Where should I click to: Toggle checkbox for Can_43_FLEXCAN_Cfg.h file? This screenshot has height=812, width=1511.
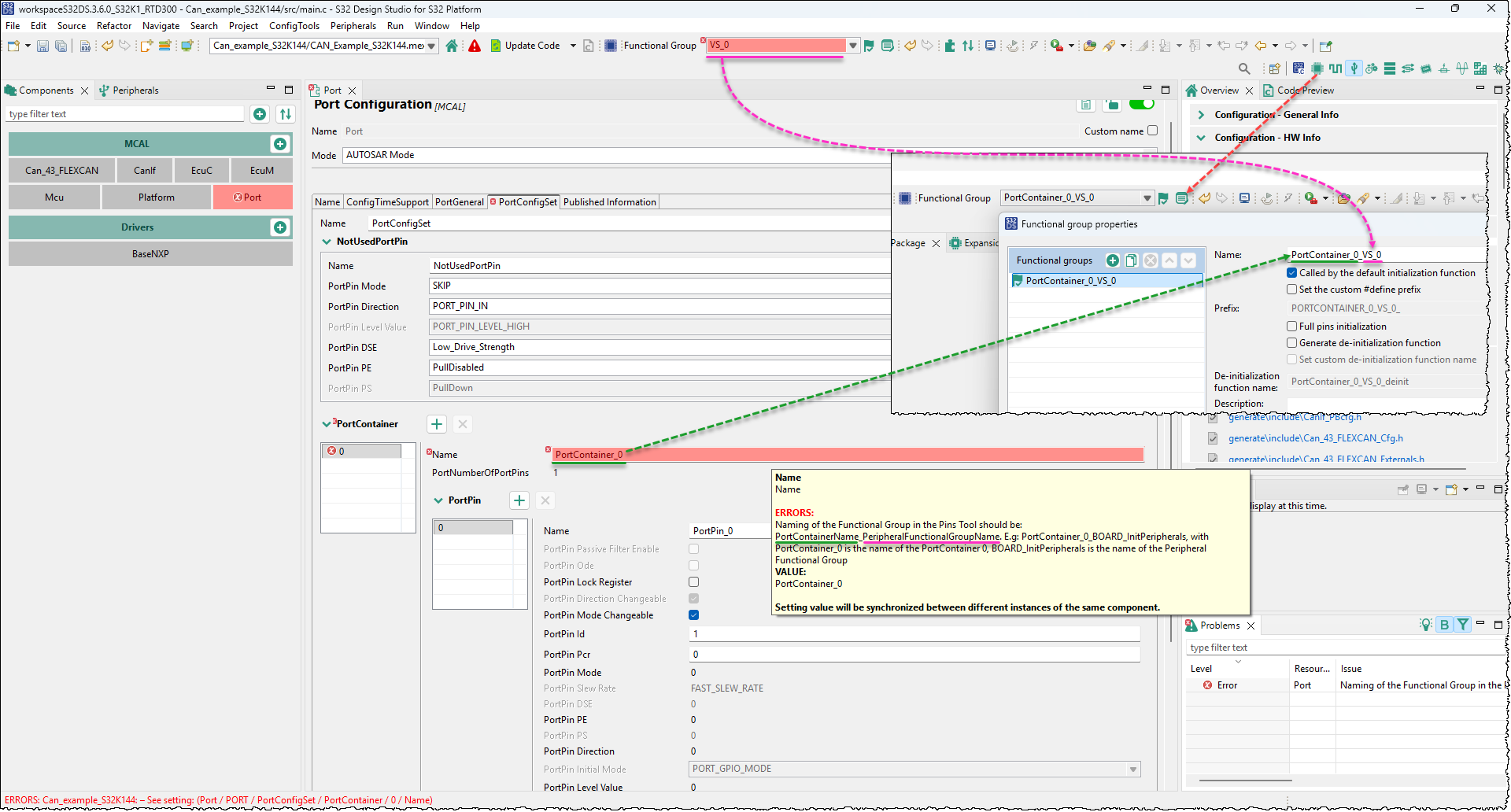pos(1213,438)
